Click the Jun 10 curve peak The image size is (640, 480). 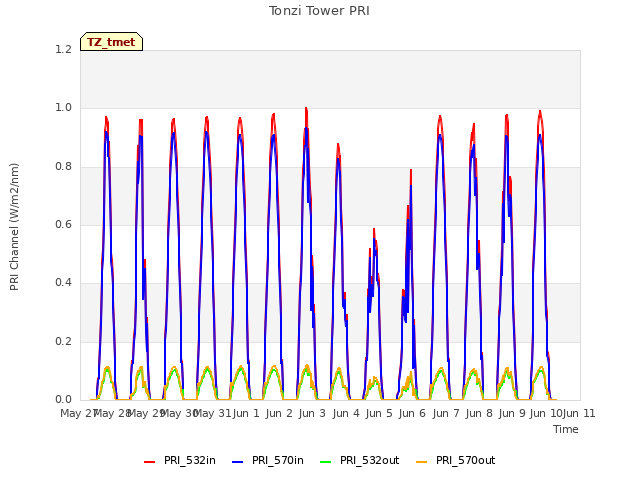[x=540, y=112]
